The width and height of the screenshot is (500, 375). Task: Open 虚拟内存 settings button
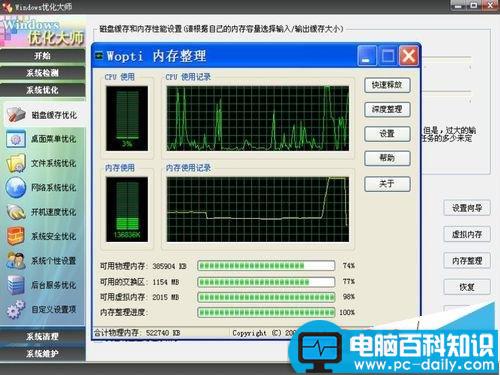point(467,234)
